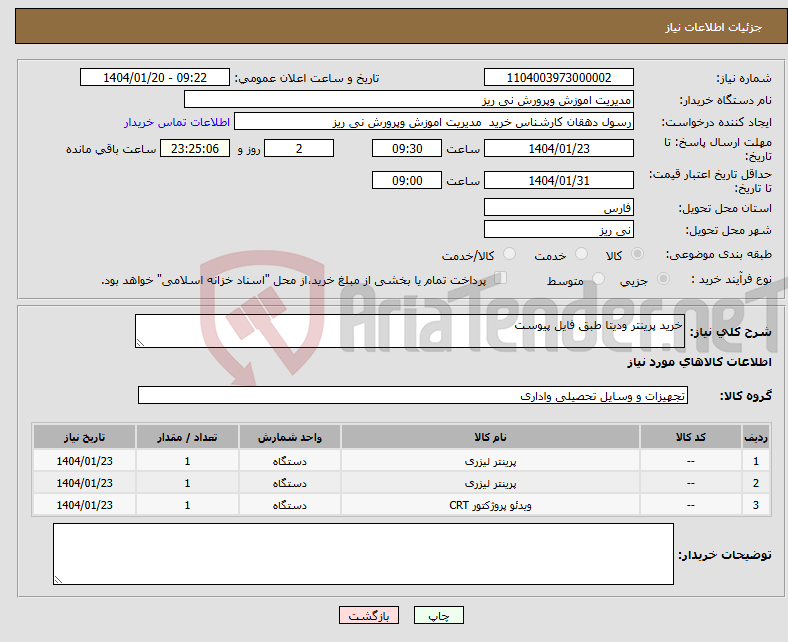Screen dimensions: 788x642
Task: Click the response deadline time 09:30 field
Action: click(407, 148)
